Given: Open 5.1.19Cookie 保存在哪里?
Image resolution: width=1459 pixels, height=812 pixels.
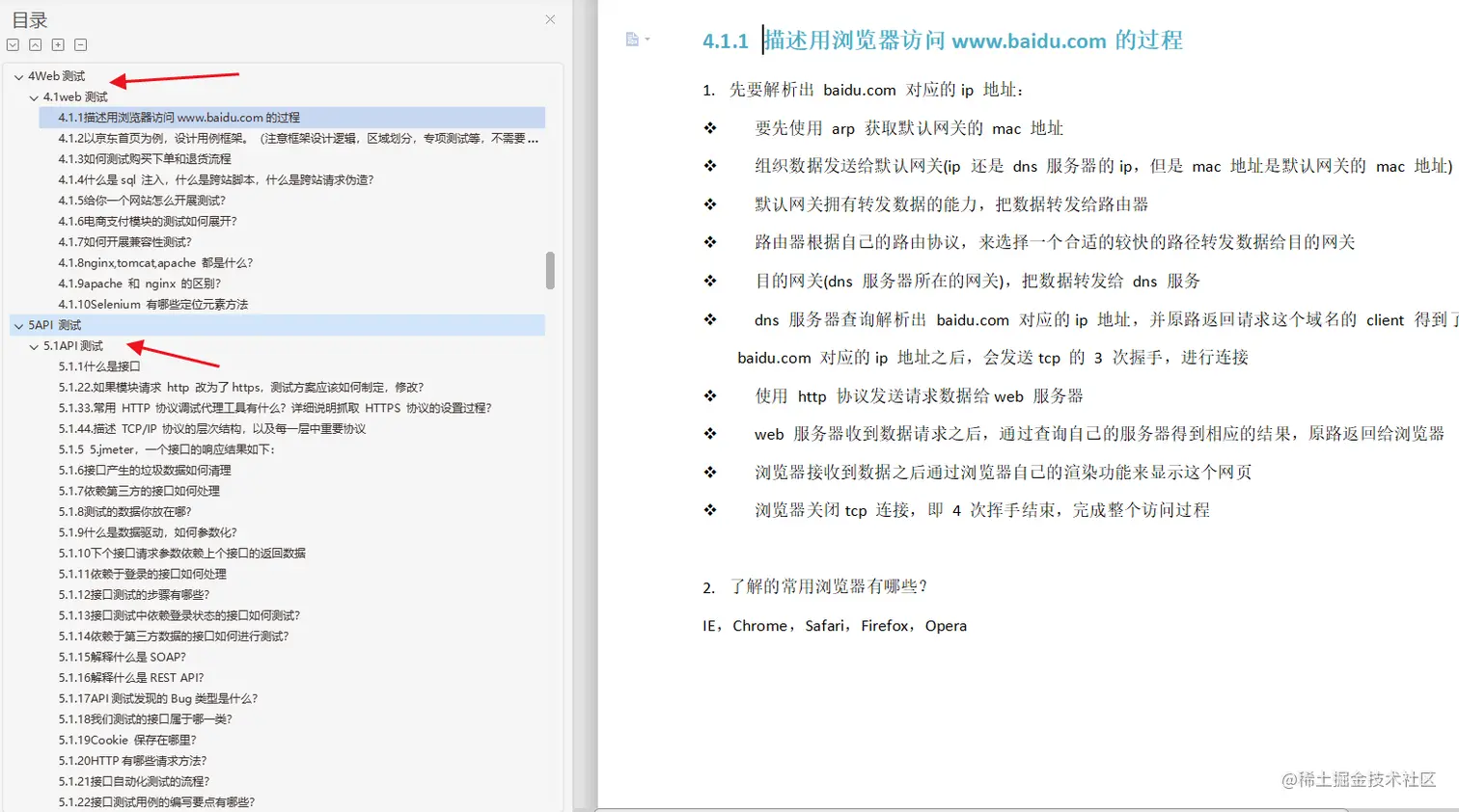Looking at the screenshot, I should coord(127,740).
